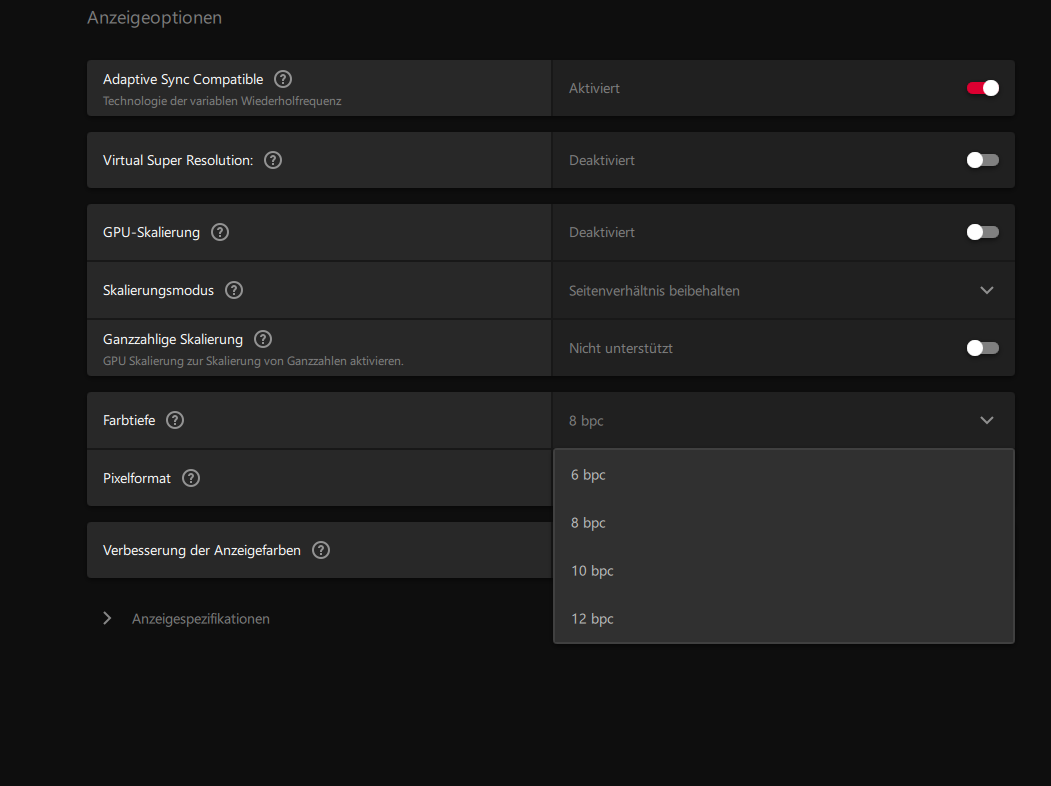Screen dimensions: 1051x786
Task: Click the Skalierungsmodus help icon
Action: tap(234, 290)
